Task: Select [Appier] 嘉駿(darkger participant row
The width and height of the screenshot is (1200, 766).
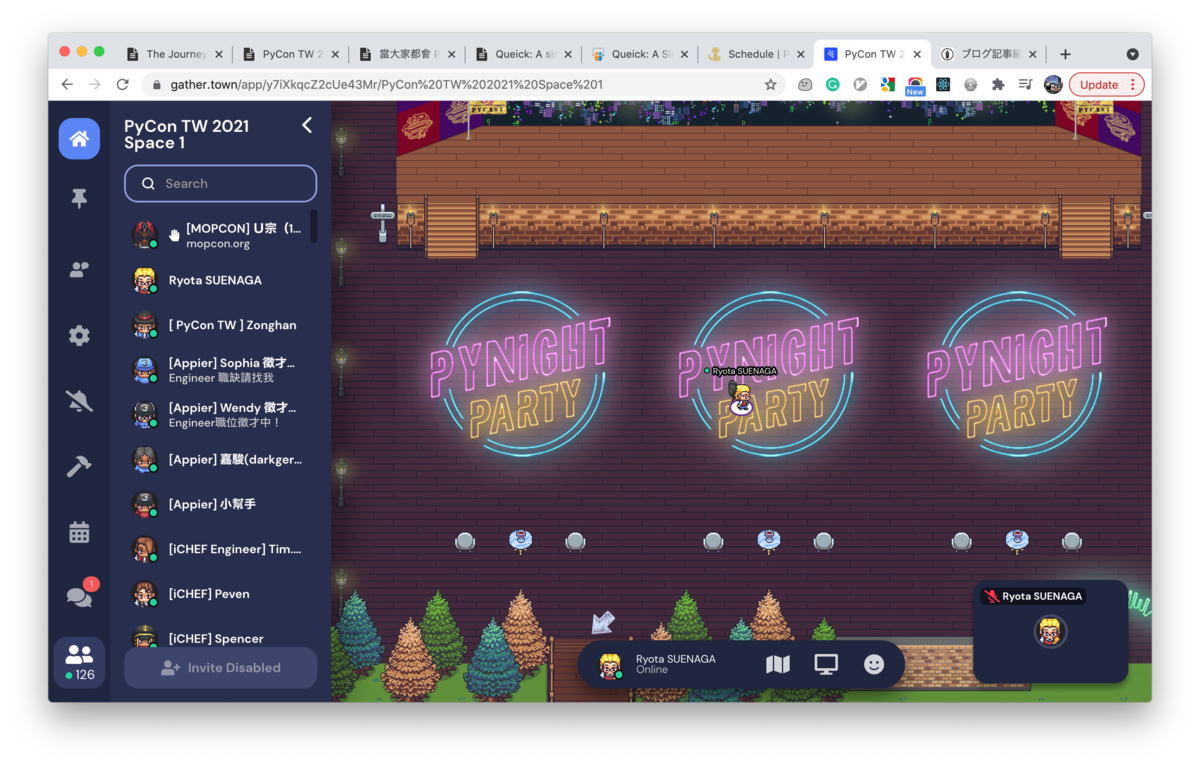Action: 220,460
